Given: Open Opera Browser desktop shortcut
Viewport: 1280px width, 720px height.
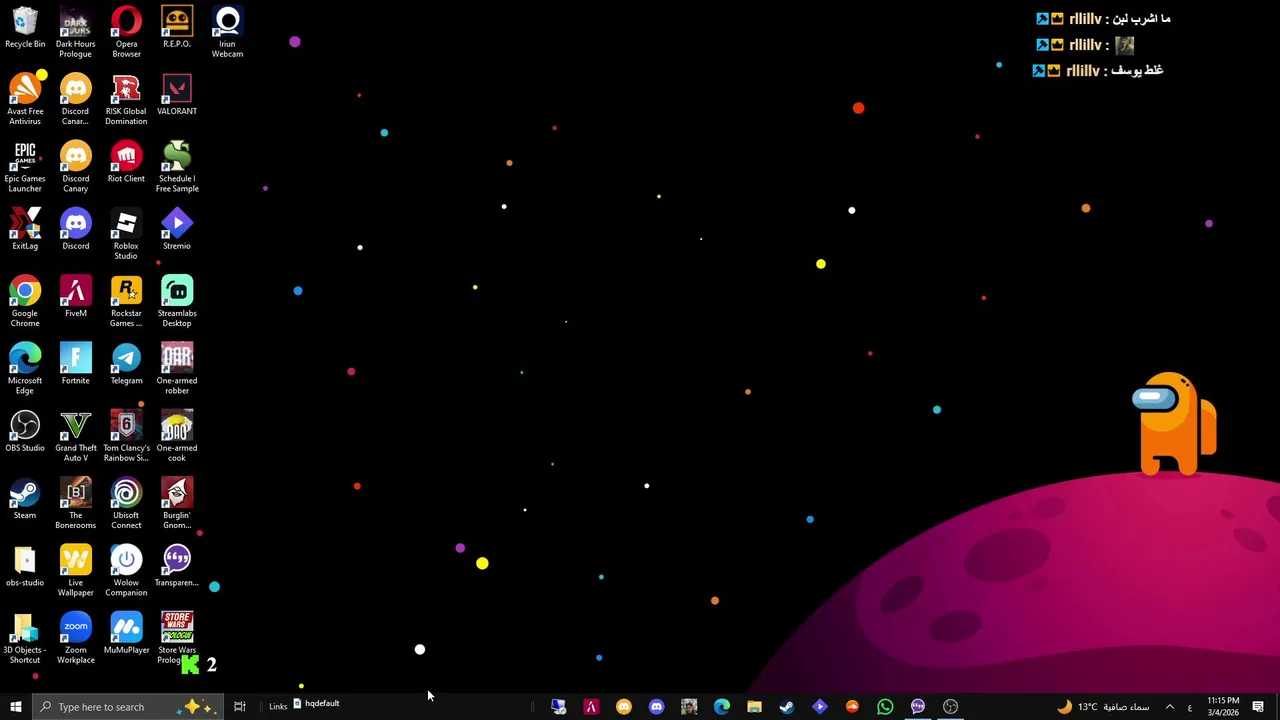Looking at the screenshot, I should point(126,33).
